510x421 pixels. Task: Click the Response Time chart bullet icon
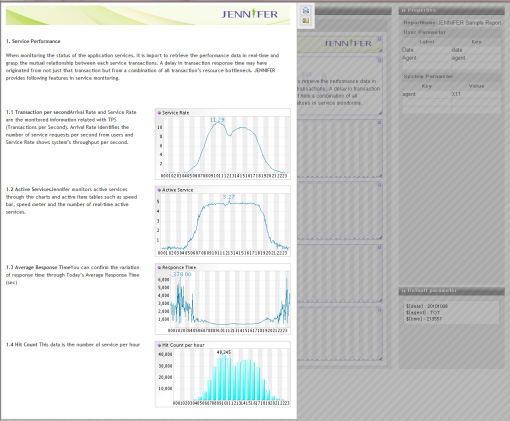(159, 267)
